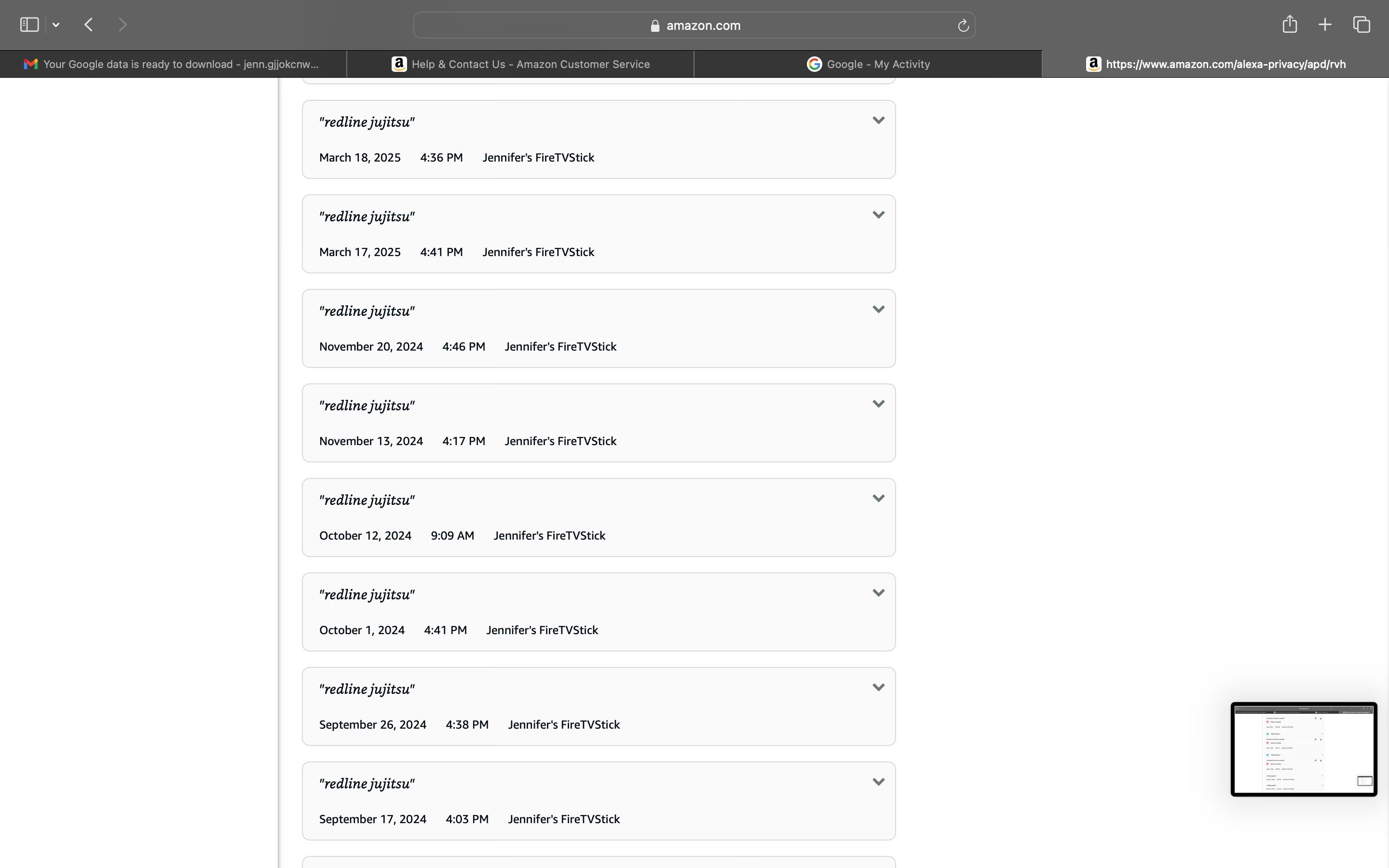Screen dimensions: 1389x868
Task: Expand the March 18, 2025 recording
Action: click(x=878, y=121)
